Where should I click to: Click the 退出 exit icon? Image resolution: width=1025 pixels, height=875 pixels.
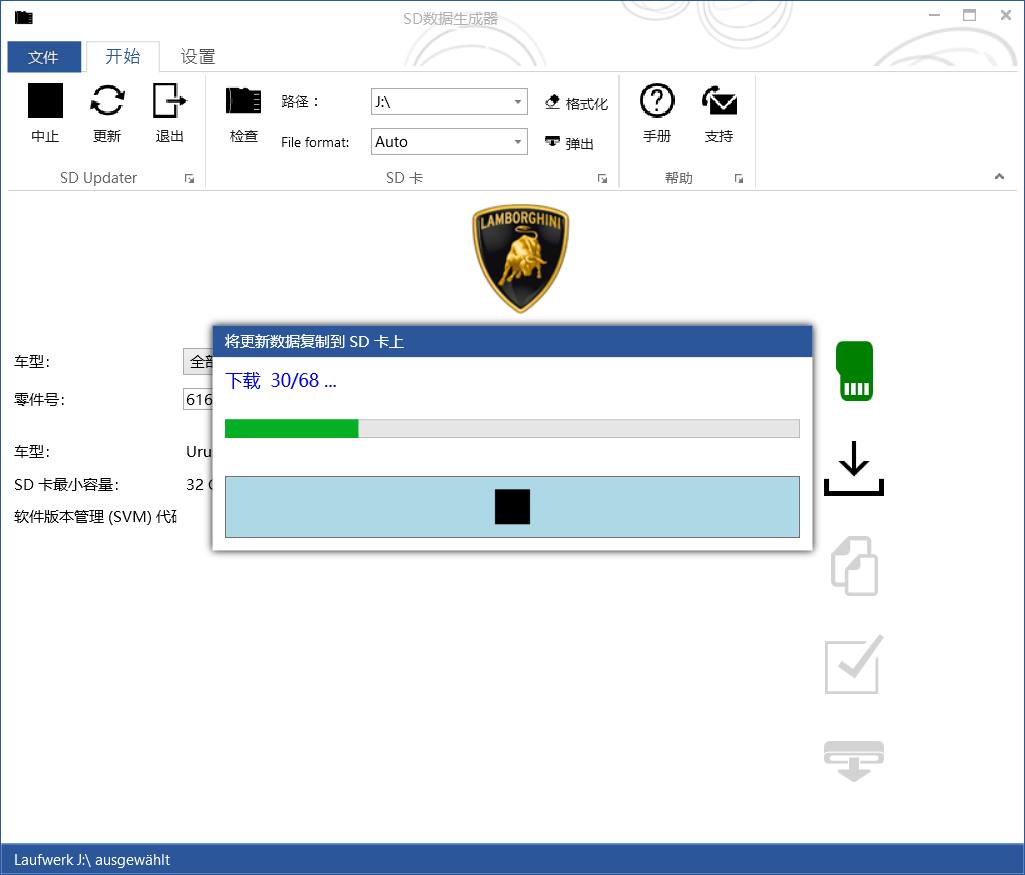tap(169, 101)
